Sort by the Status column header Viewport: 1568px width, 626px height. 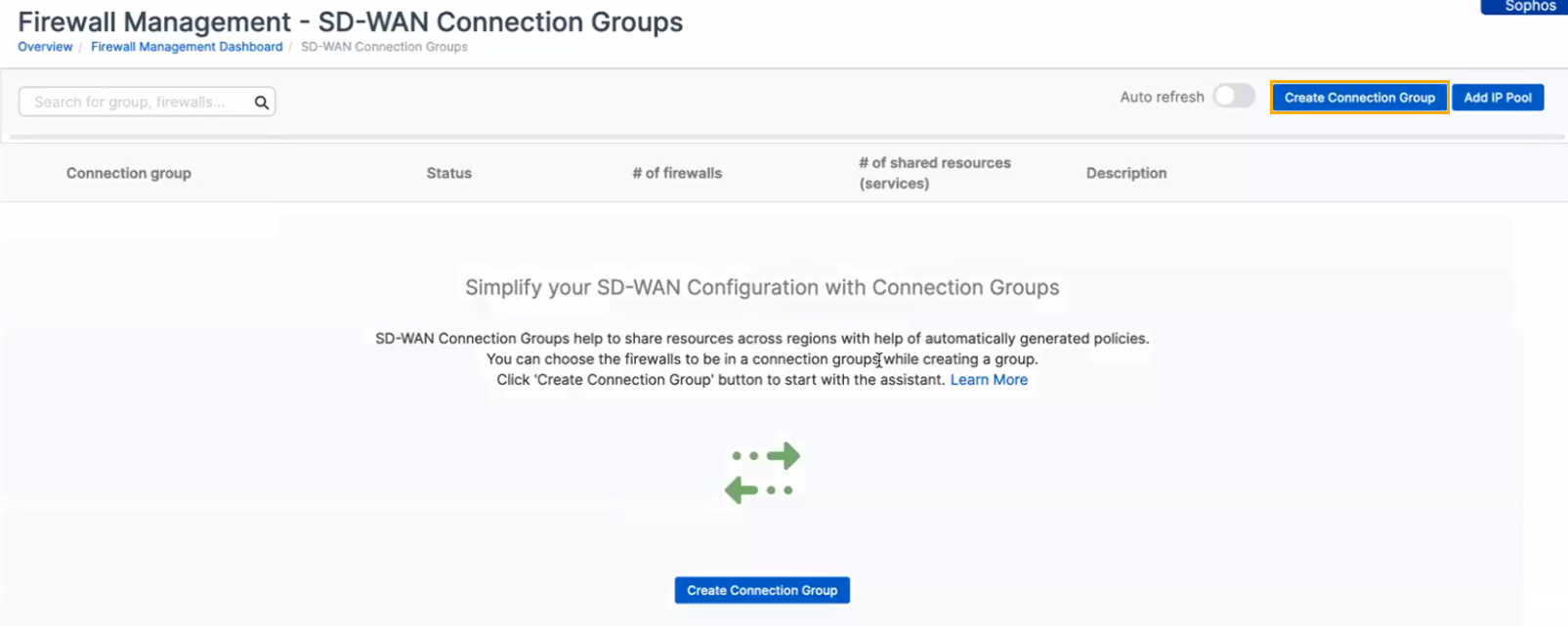tap(448, 173)
